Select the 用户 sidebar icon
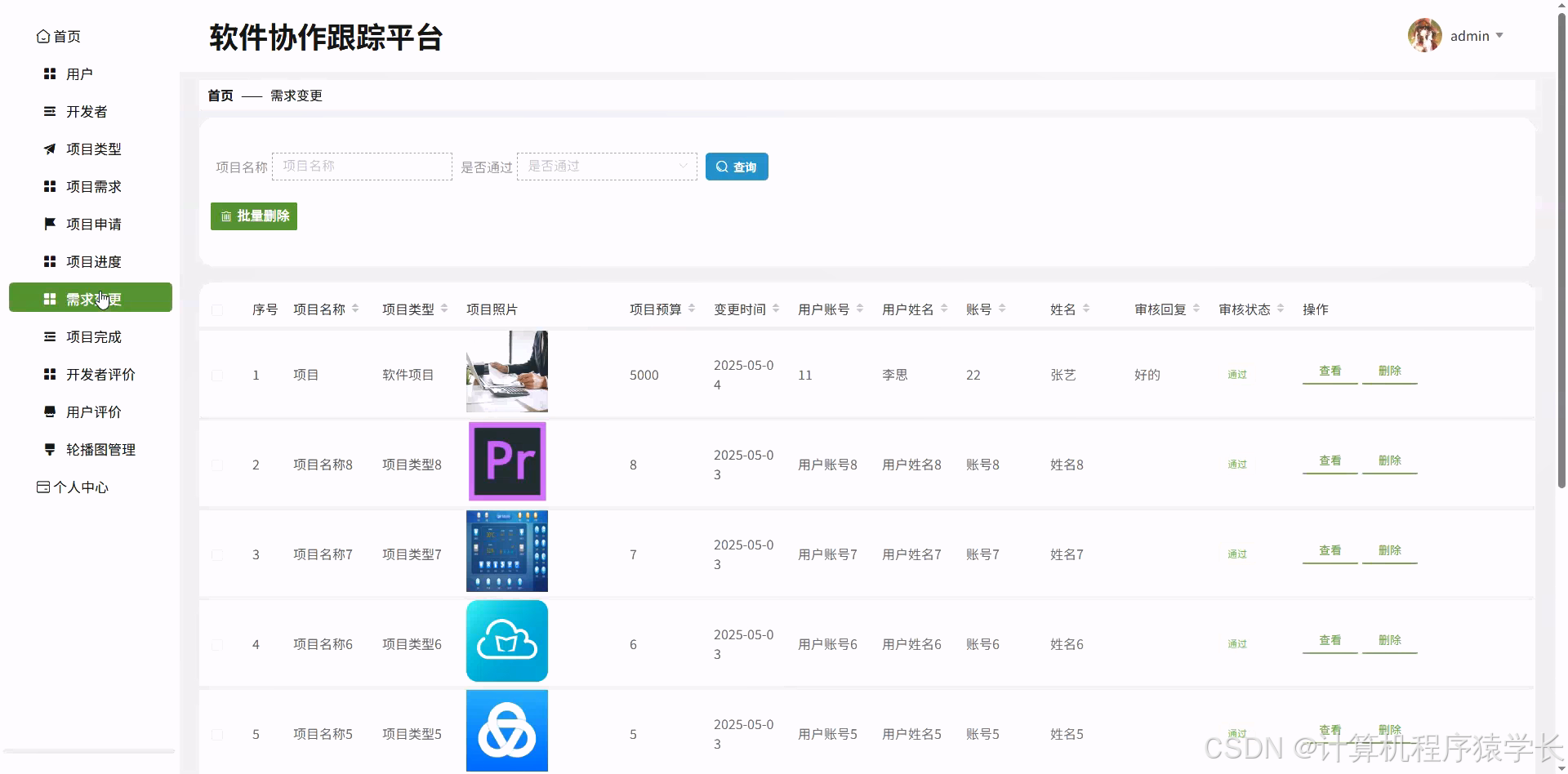Image resolution: width=1568 pixels, height=774 pixels. pyautogui.click(x=49, y=73)
